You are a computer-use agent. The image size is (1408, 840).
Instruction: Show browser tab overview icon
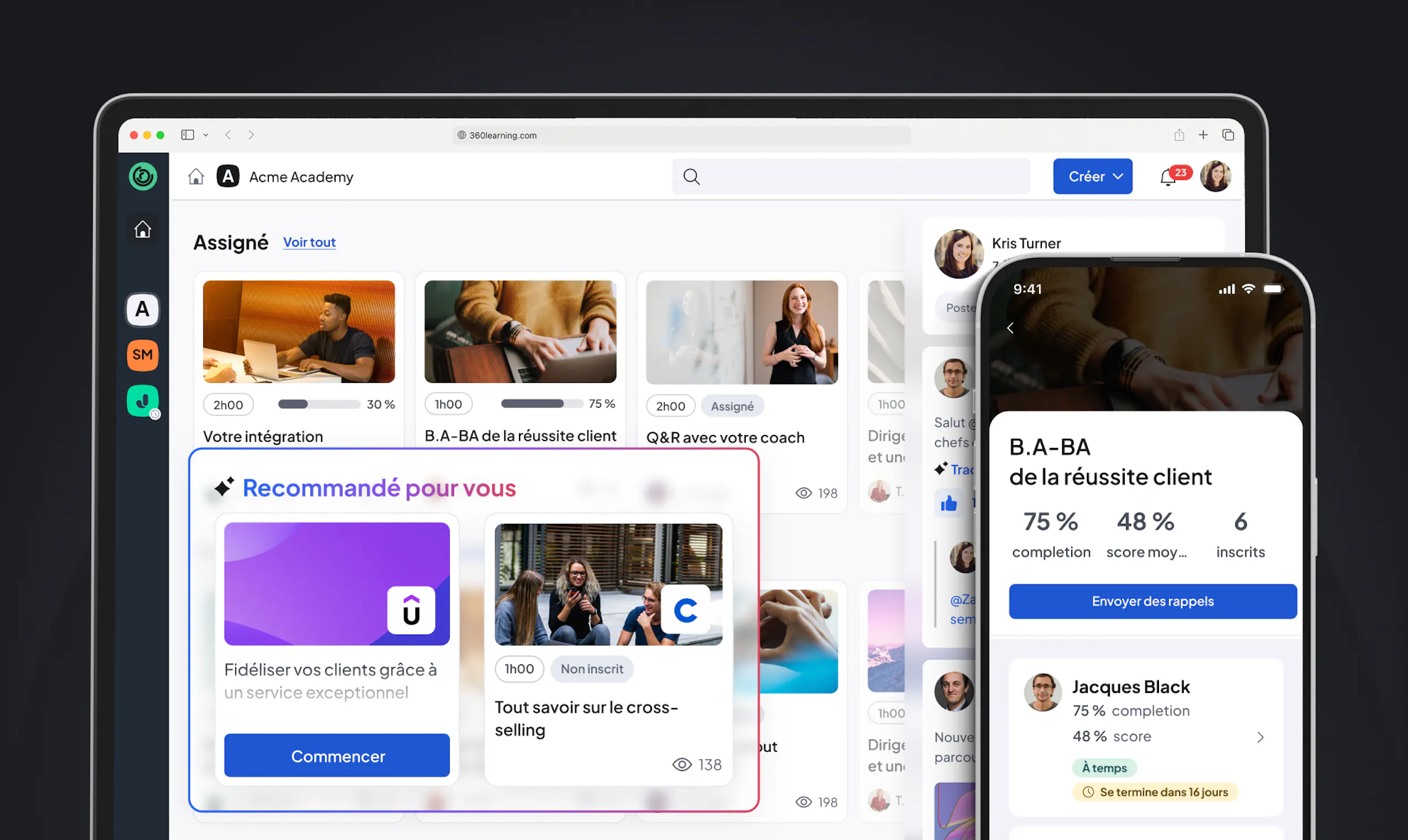tap(1228, 135)
